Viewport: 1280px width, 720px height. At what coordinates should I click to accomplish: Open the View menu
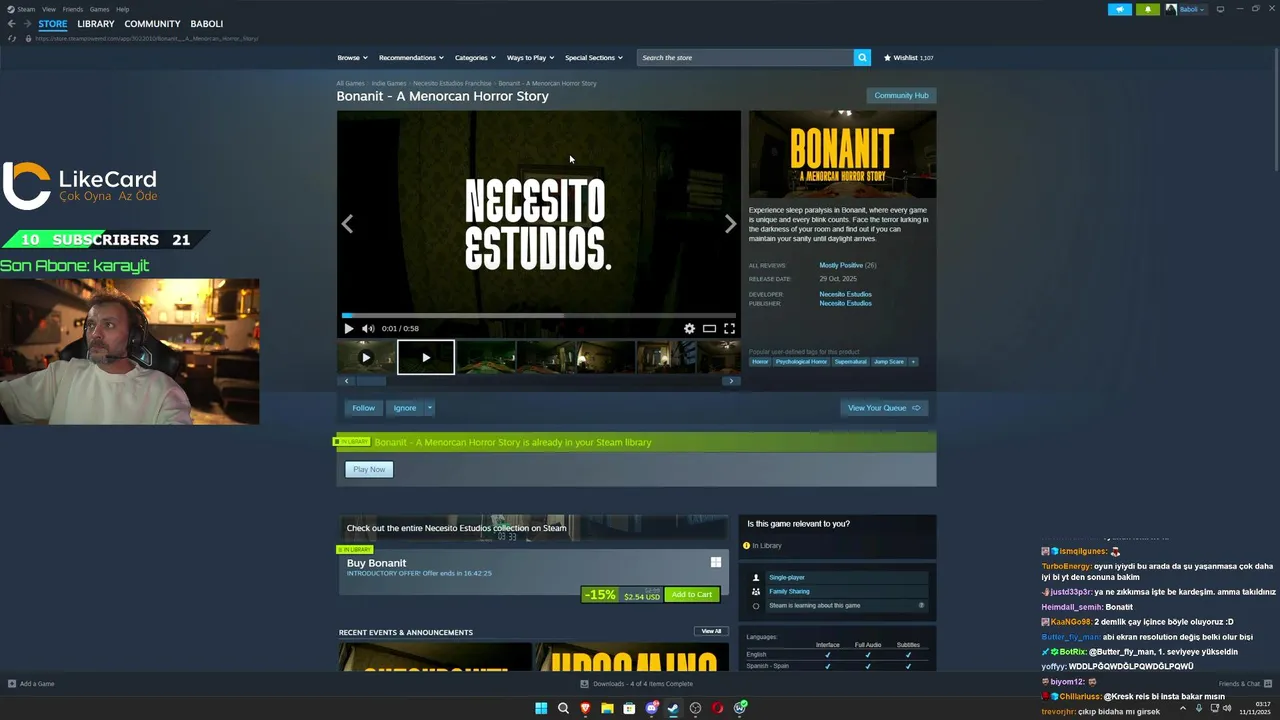(49, 9)
